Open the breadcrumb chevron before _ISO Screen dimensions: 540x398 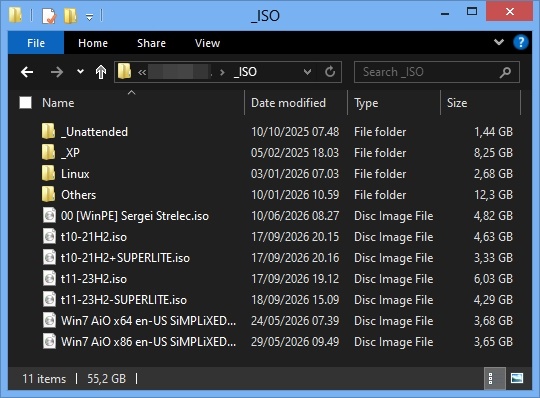coord(222,72)
